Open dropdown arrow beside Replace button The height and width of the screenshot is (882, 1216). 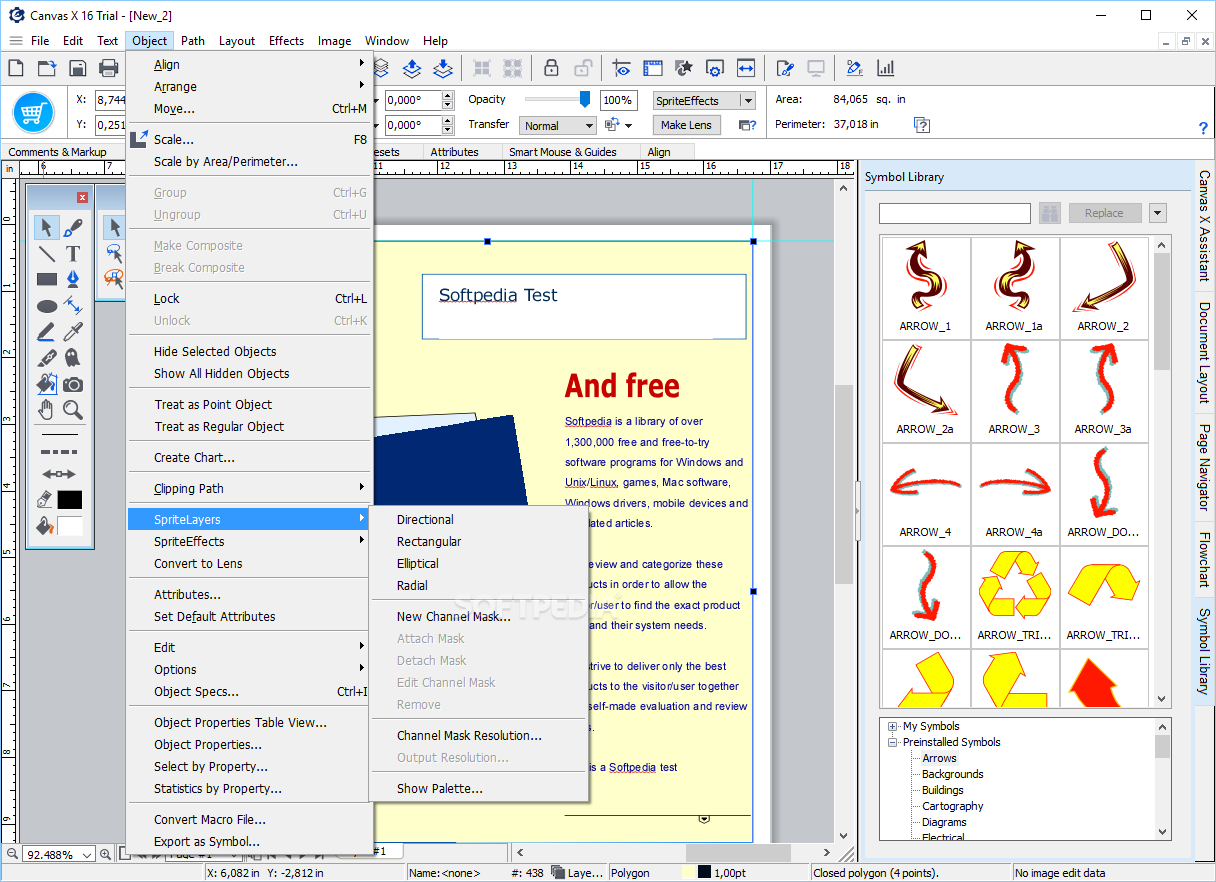tap(1158, 213)
